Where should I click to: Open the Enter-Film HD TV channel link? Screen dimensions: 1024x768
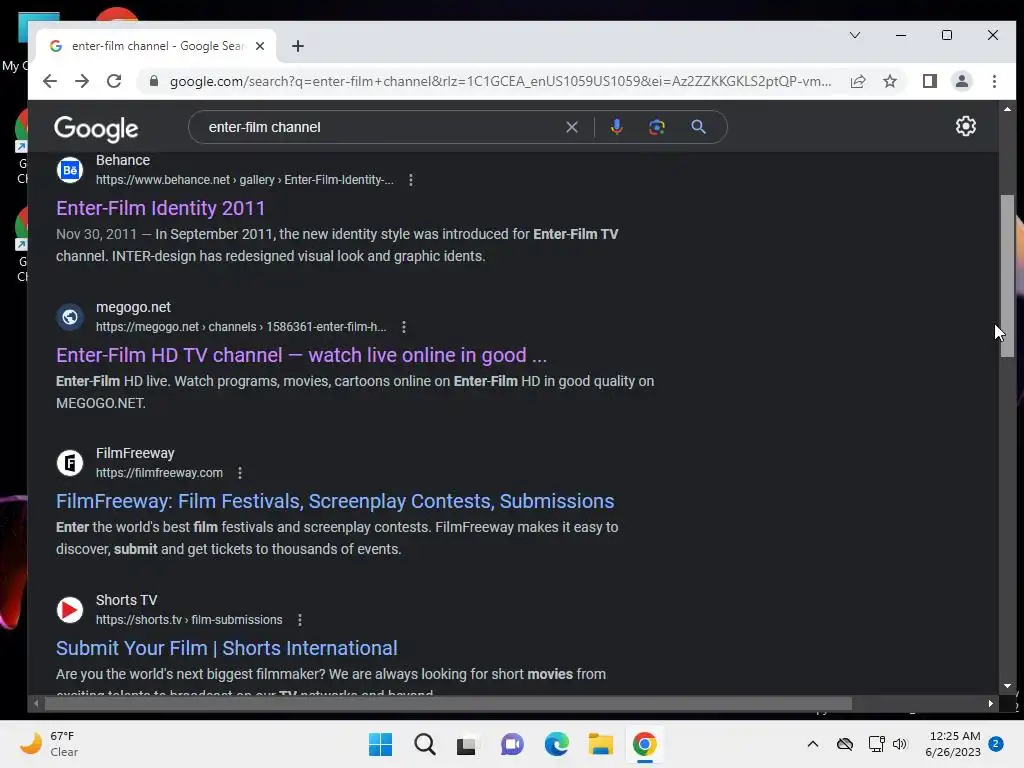(301, 355)
